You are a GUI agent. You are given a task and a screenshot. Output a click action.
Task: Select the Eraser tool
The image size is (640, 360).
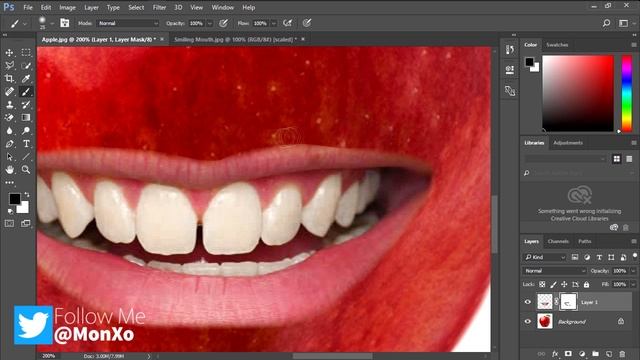[9, 118]
